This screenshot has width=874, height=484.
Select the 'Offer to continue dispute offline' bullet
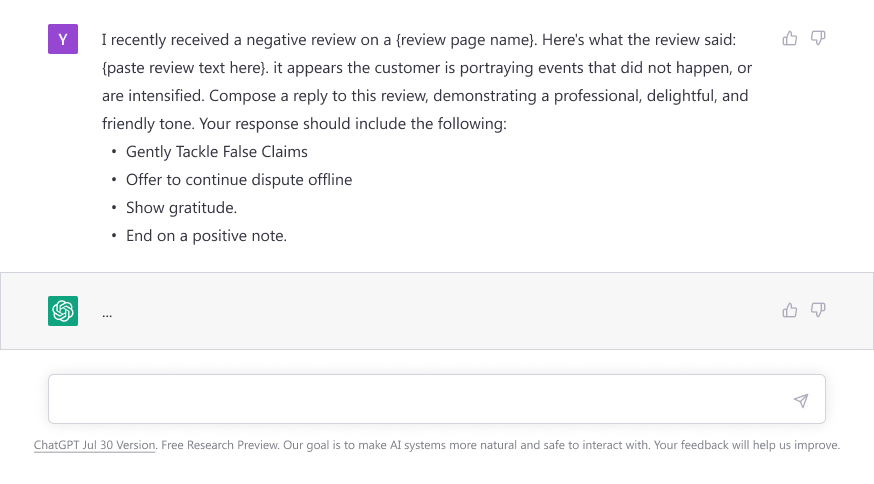(239, 180)
